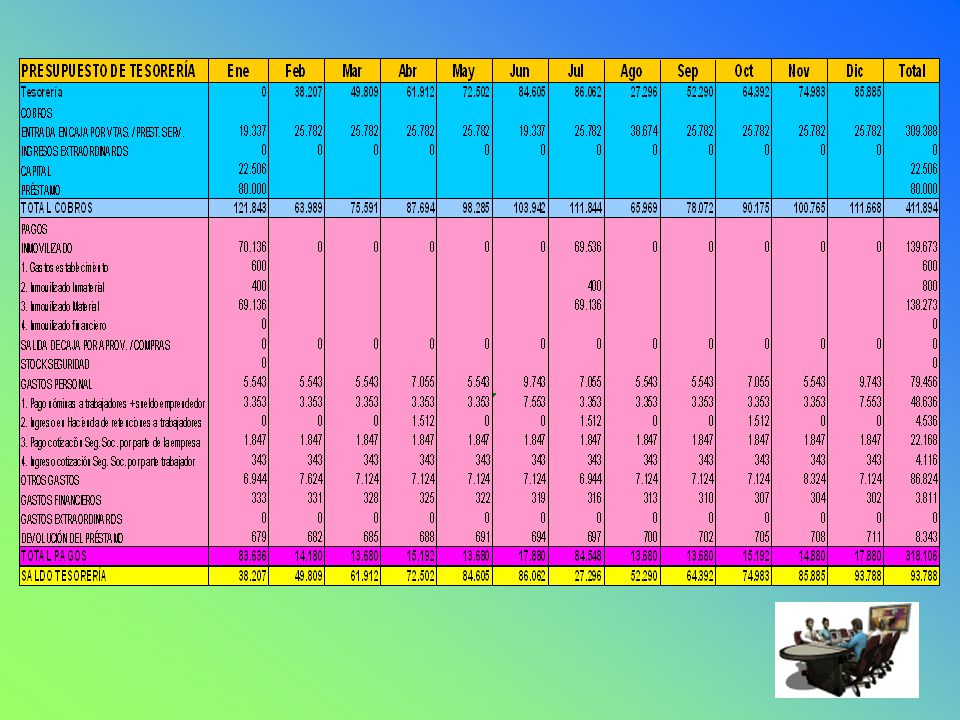Image resolution: width=960 pixels, height=720 pixels.
Task: Click the 'PRÉSTAMO' row label
Action: click(x=40, y=190)
